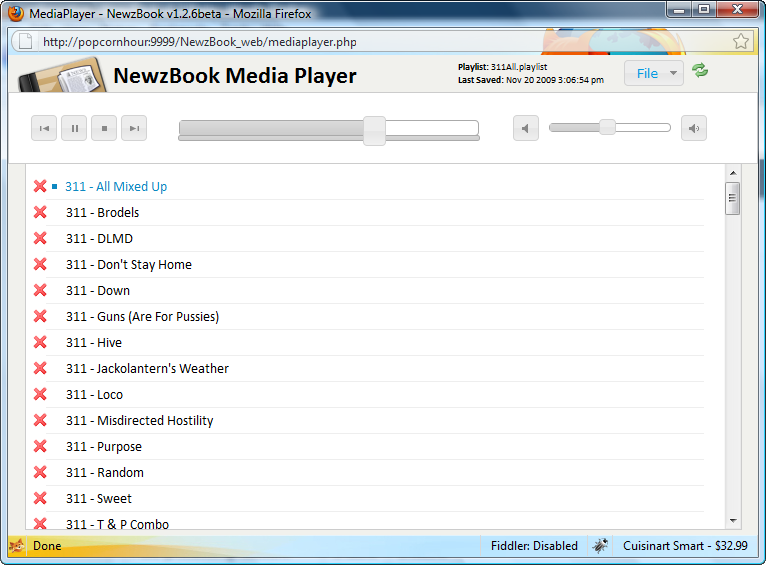
Task: Remove 311 - Random from playlist
Action: [40, 472]
